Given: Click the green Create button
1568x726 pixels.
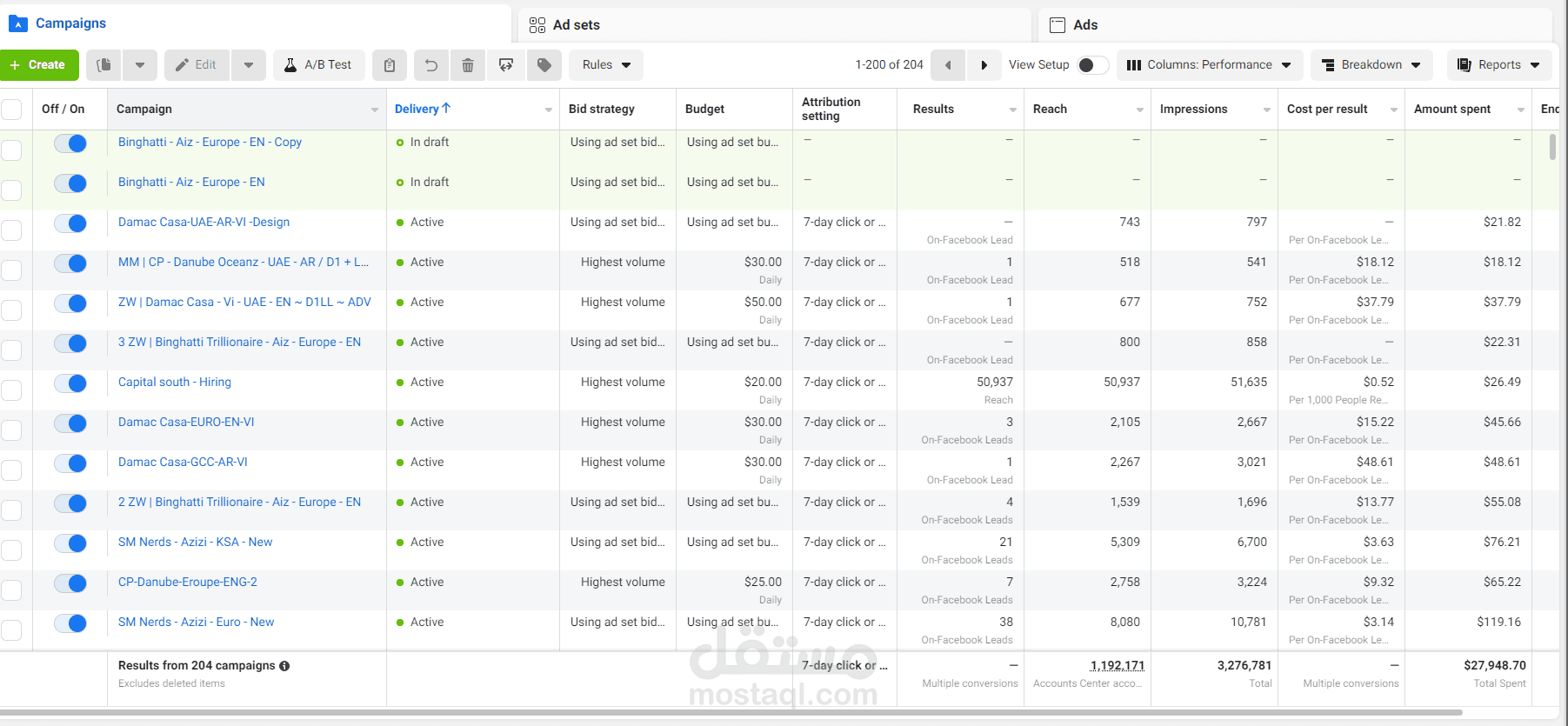Looking at the screenshot, I should tap(39, 65).
